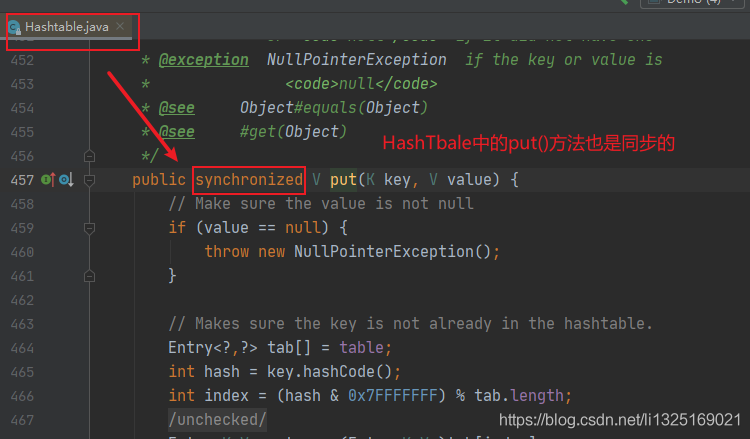Click the #get(Object) reference on line 455
The height and width of the screenshot is (439, 750).
[293, 132]
